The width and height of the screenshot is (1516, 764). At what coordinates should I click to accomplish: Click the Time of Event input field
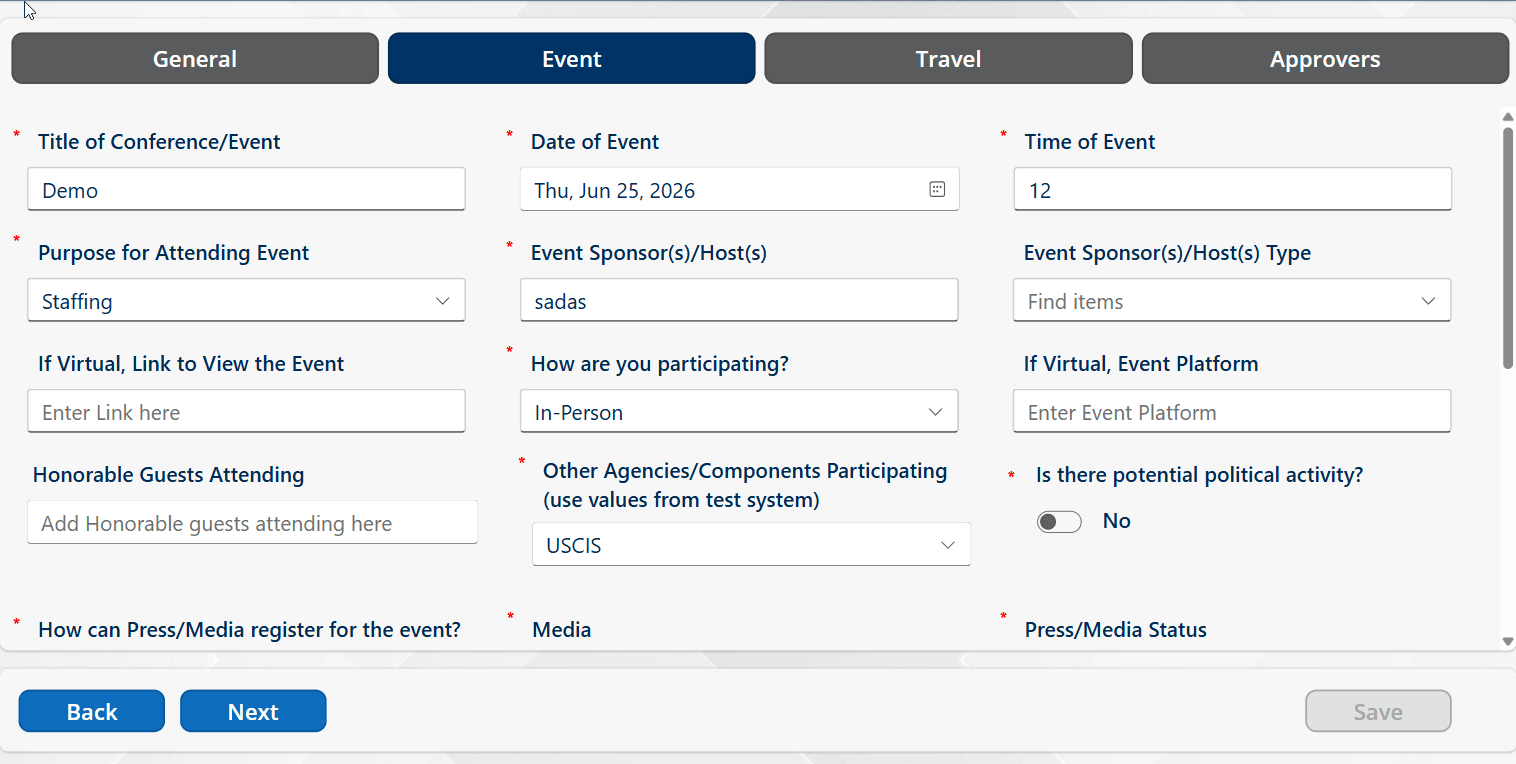click(x=1233, y=190)
